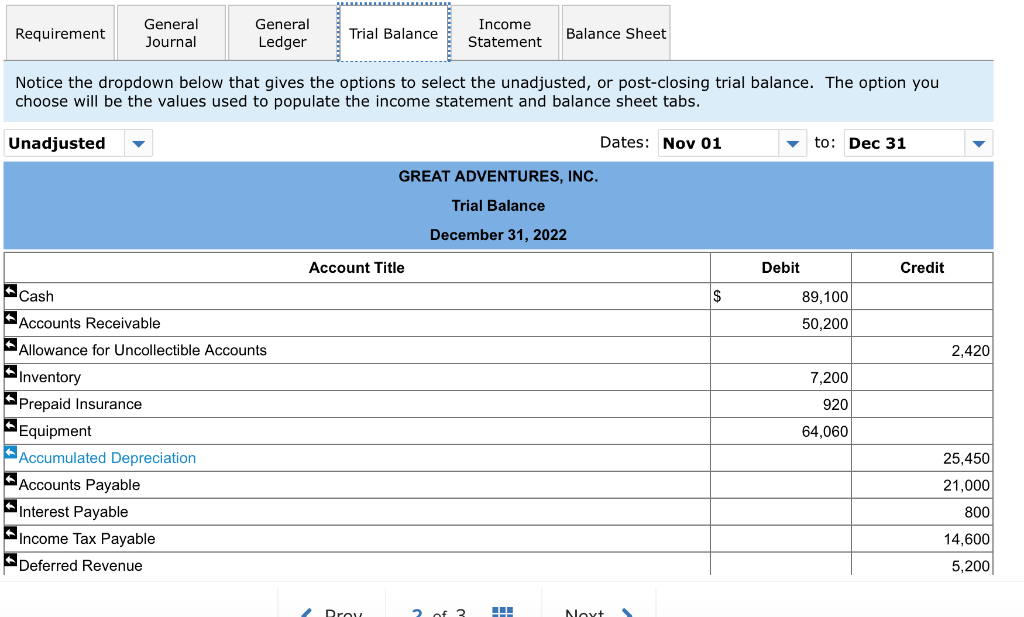Click the '2 of 3' page indicator
1024x617 pixels.
pos(439,612)
